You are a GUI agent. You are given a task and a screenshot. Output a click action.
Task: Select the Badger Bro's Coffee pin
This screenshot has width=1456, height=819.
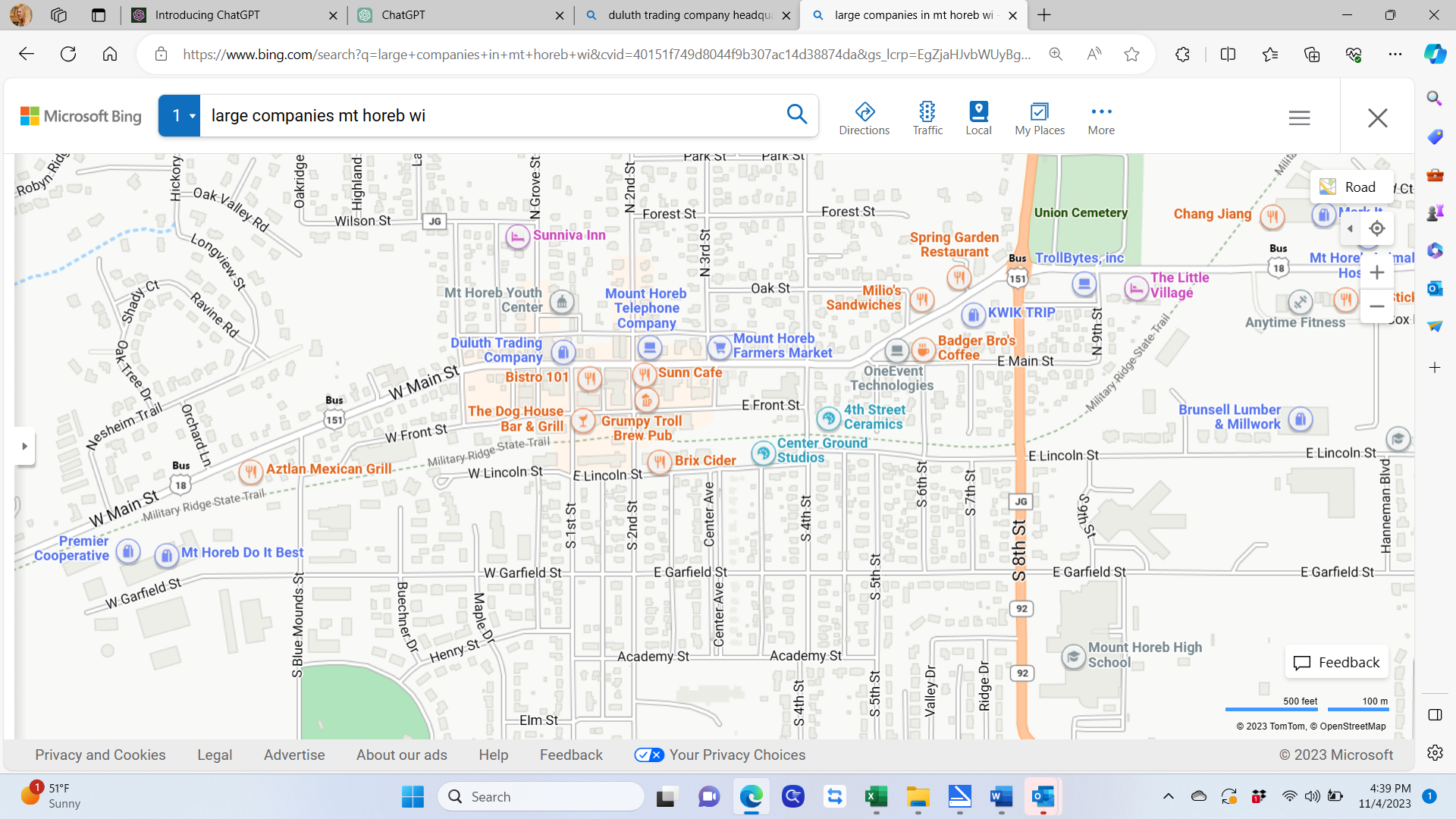tap(923, 350)
